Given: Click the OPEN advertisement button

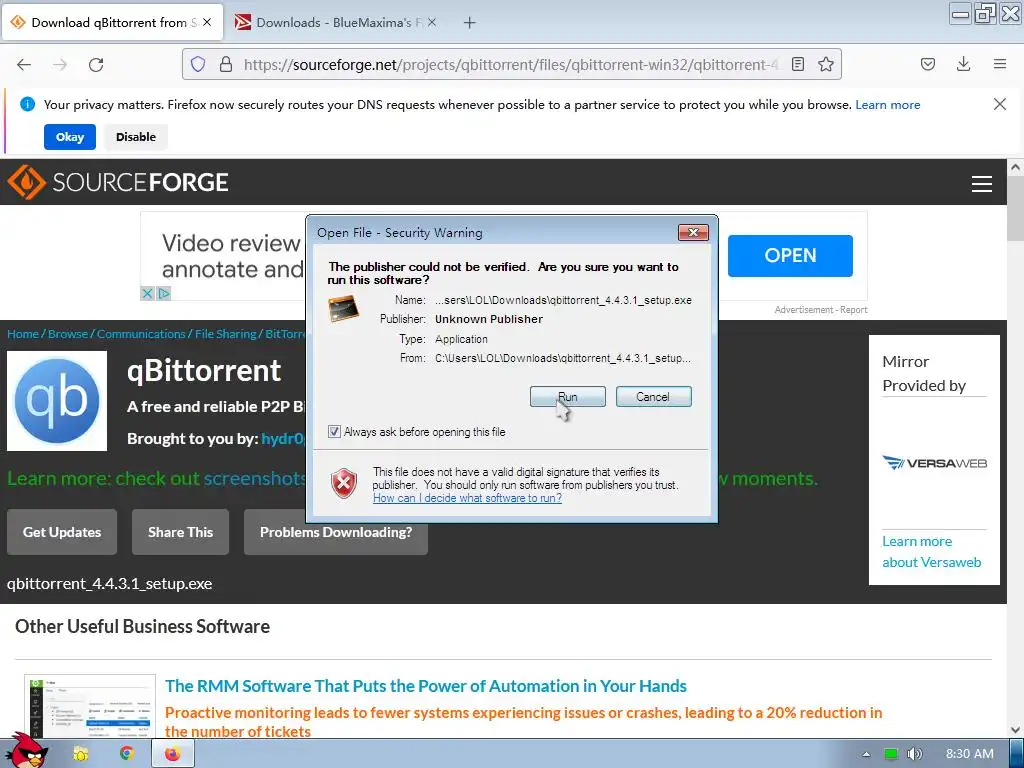Looking at the screenshot, I should [x=790, y=255].
